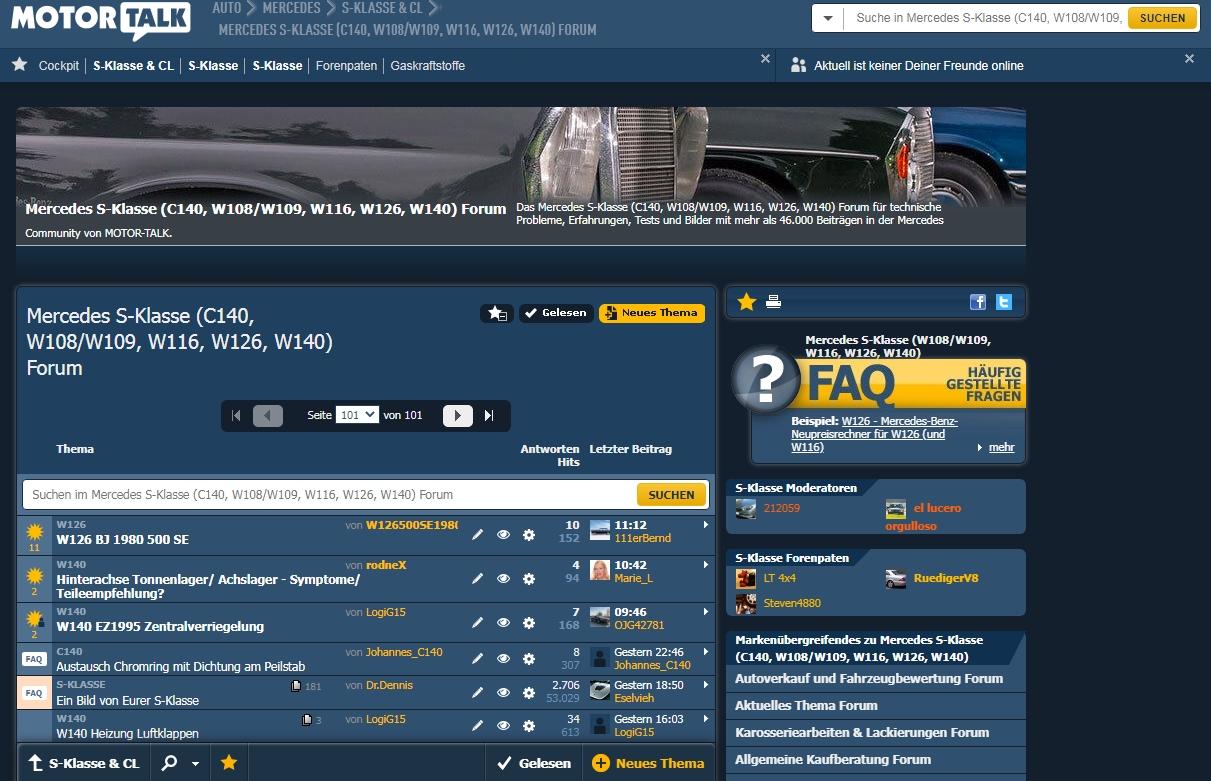Click the pencil icon for W140 Heizung Luftklappen
This screenshot has height=781, width=1211.
coord(478,725)
